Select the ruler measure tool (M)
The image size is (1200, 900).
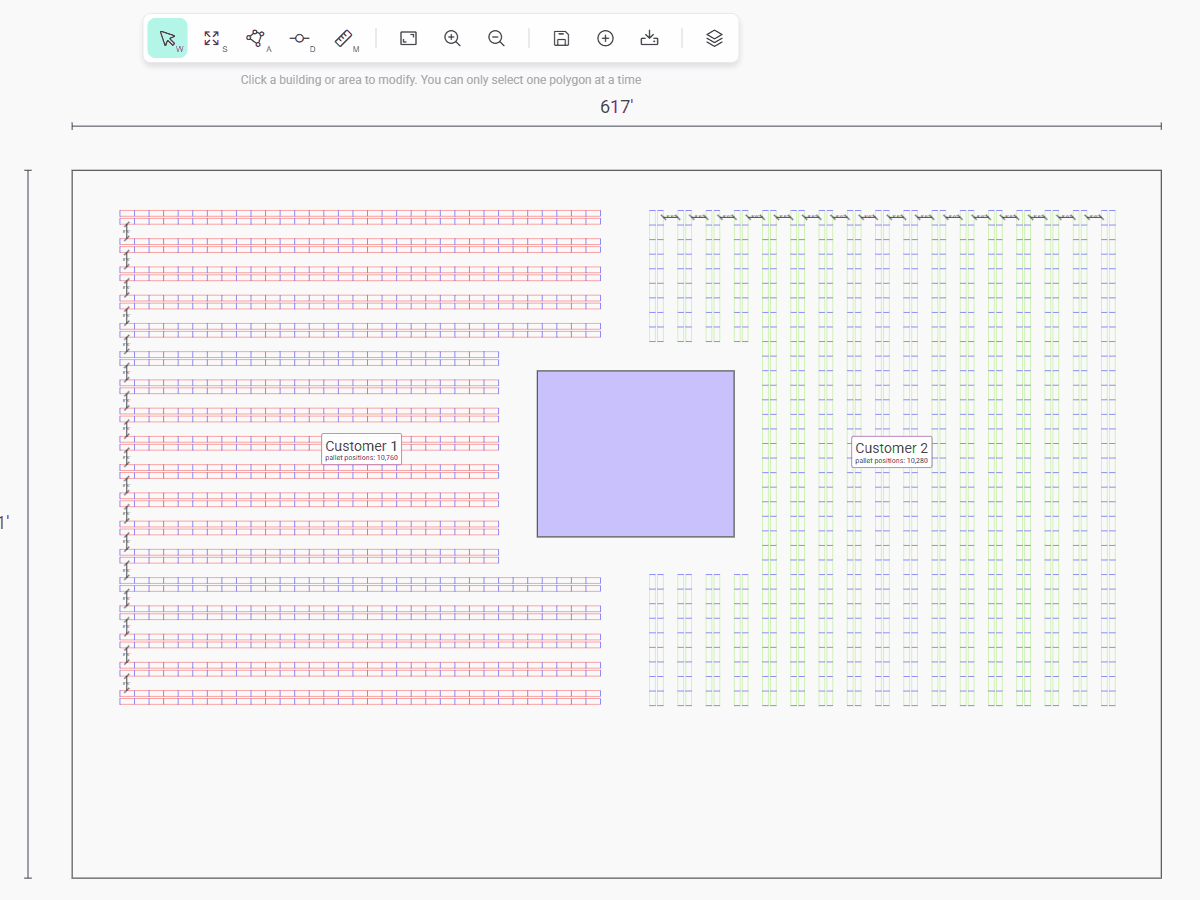pyautogui.click(x=344, y=38)
